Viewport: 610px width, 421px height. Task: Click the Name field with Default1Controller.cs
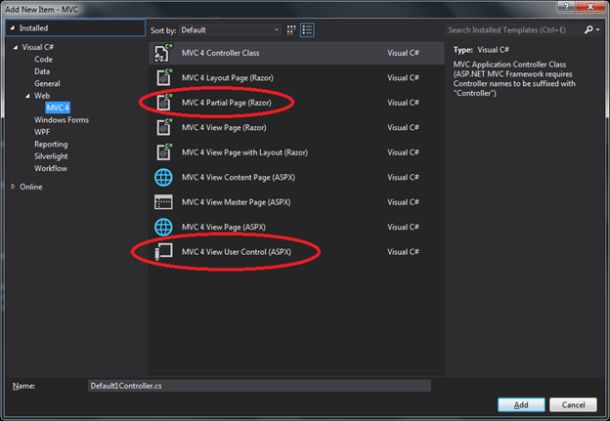tap(259, 386)
